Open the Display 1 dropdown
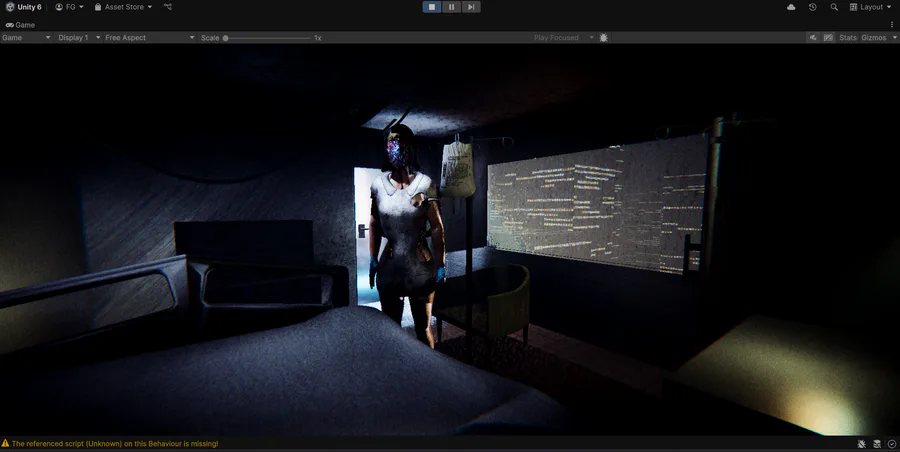Screen dimensions: 900x452 pos(79,37)
